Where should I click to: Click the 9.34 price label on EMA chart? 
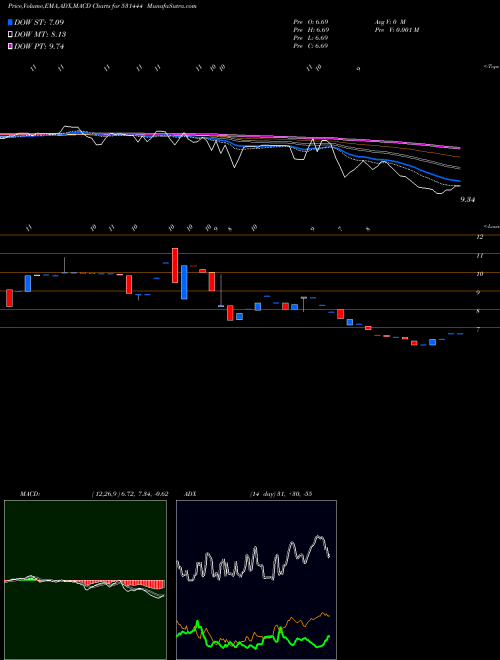click(x=468, y=200)
